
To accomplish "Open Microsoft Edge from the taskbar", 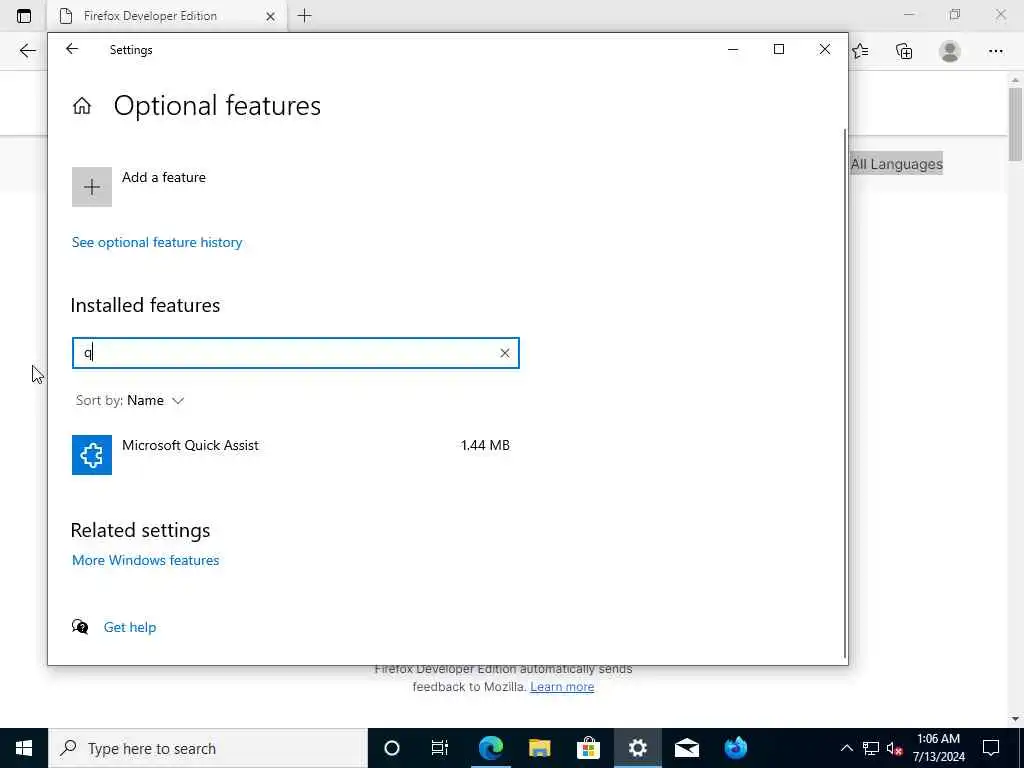I will tap(490, 748).
